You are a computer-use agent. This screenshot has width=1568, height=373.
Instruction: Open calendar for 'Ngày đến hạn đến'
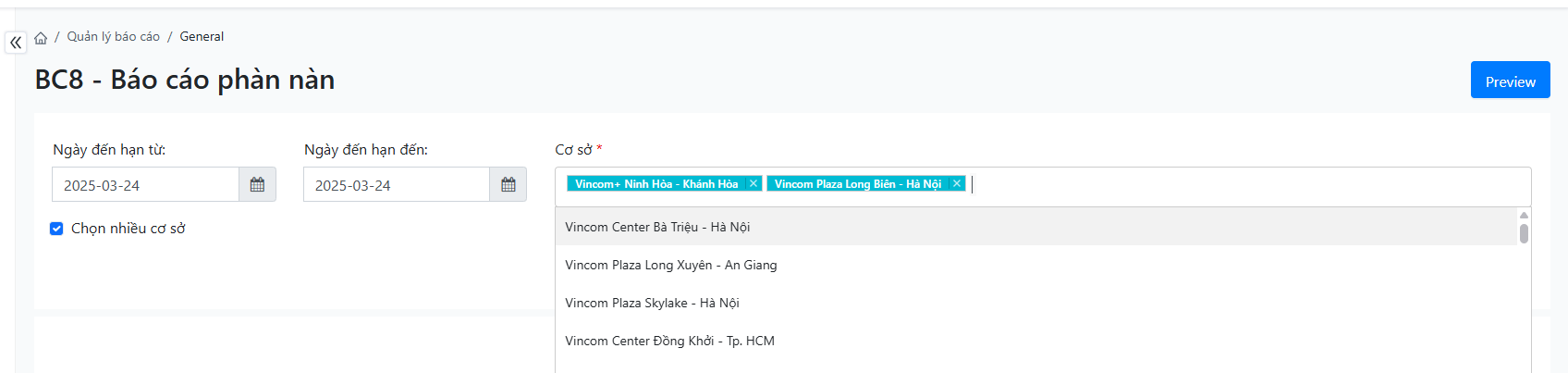pyautogui.click(x=508, y=185)
